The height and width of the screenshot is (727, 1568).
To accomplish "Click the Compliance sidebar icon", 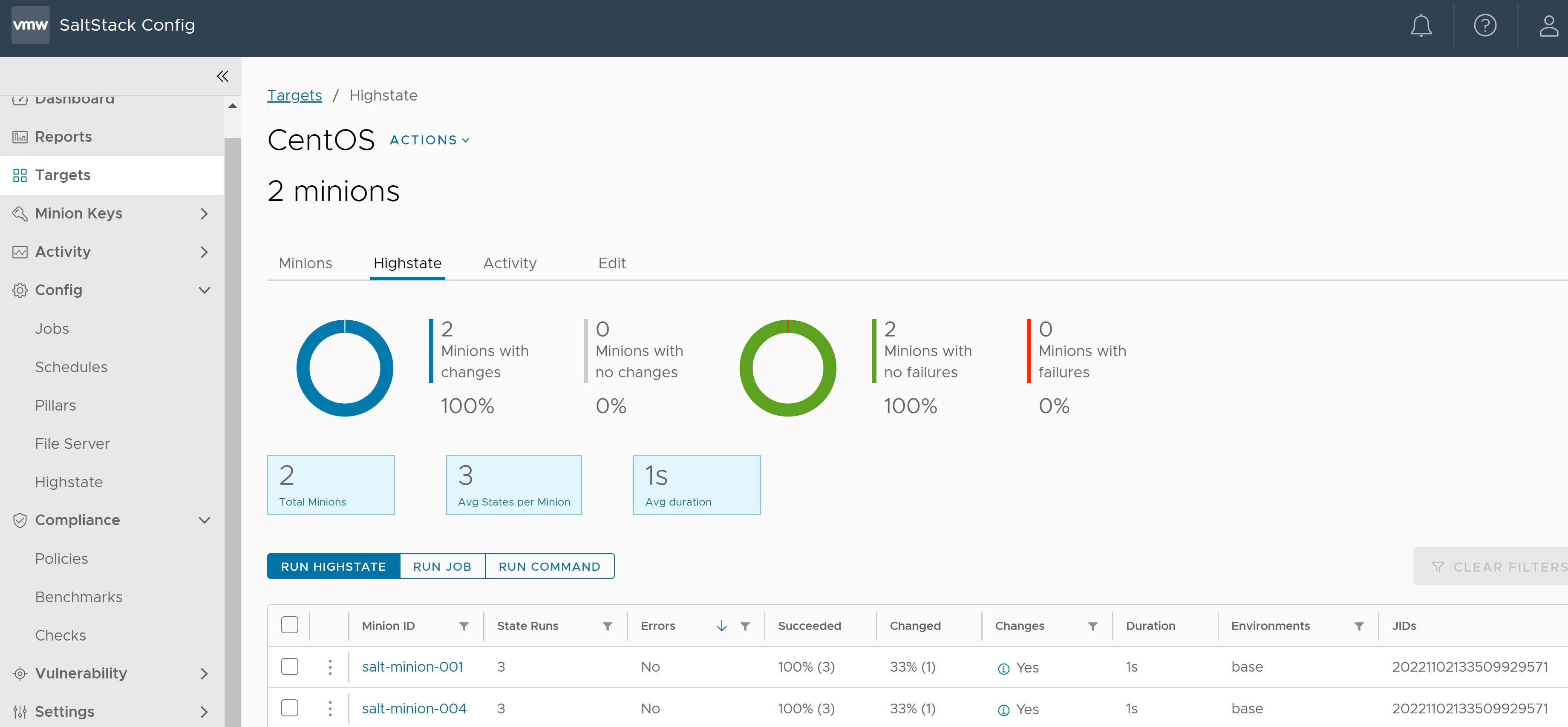I will pyautogui.click(x=20, y=520).
